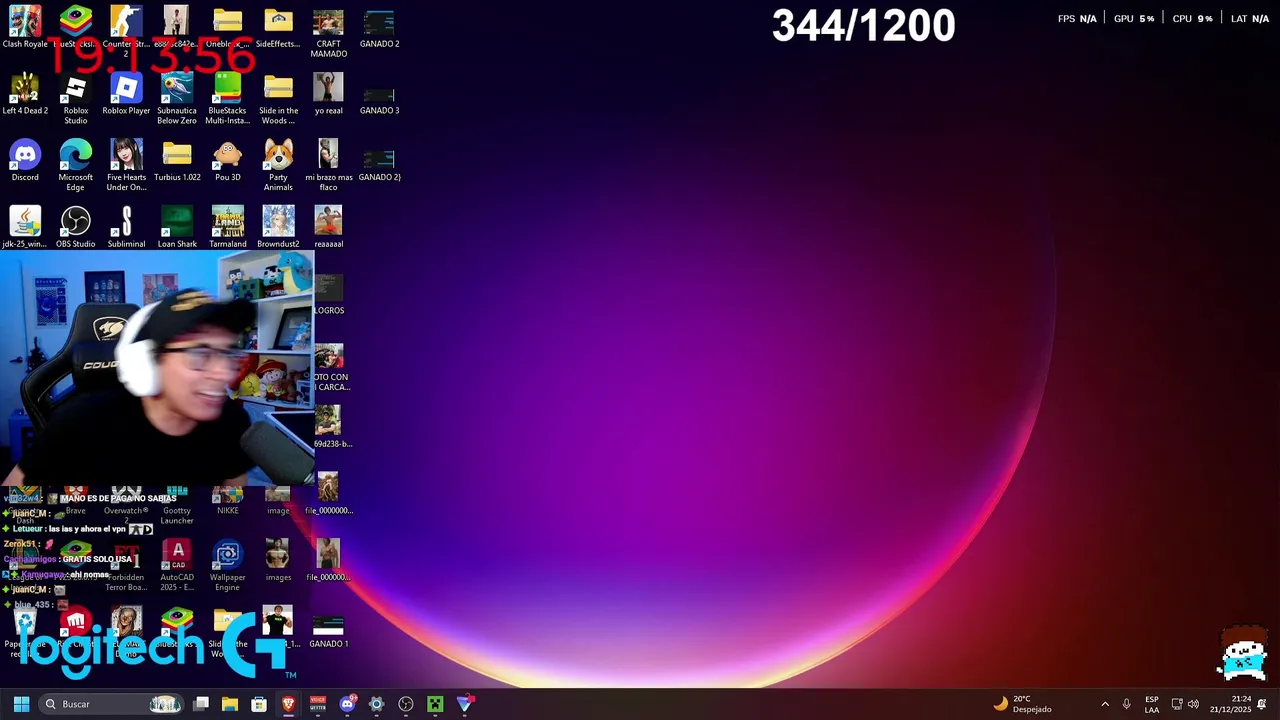Switch to OBS in the taskbar
1280x720 pixels.
click(x=406, y=704)
